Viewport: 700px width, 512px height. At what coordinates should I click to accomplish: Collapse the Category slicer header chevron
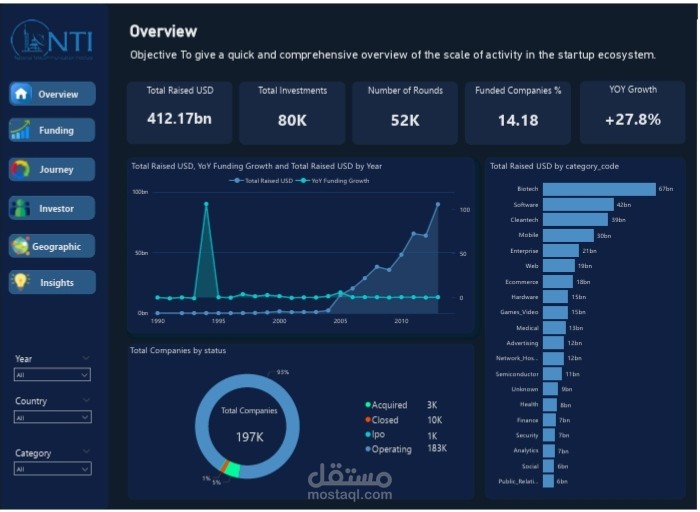(x=86, y=451)
